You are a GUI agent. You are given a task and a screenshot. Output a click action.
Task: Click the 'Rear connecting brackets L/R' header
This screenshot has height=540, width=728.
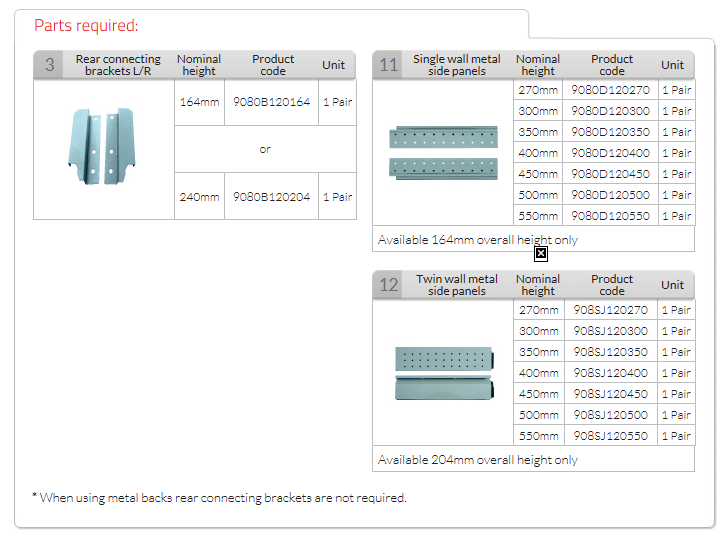(x=118, y=65)
